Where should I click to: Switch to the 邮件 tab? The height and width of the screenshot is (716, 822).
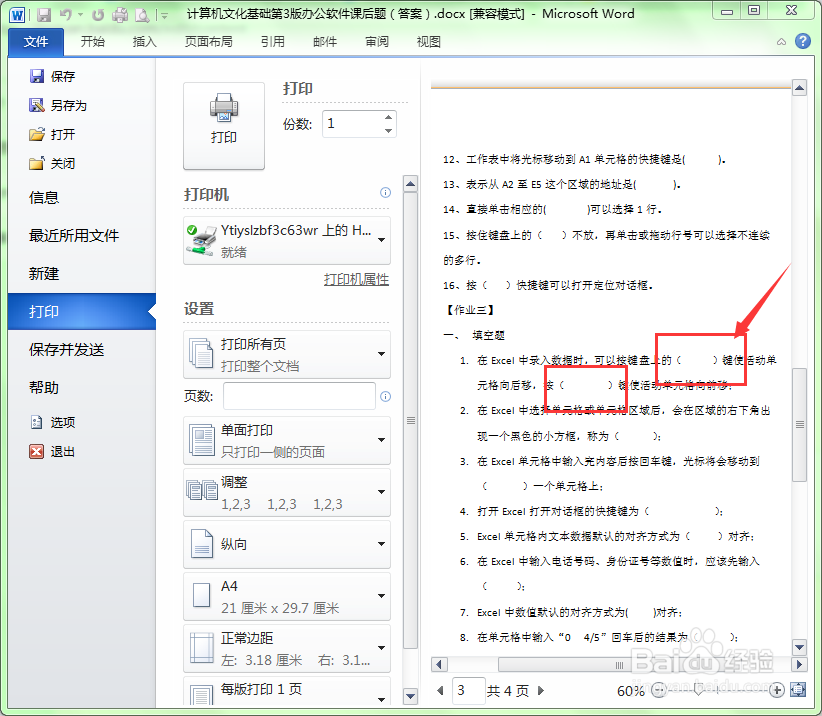325,41
